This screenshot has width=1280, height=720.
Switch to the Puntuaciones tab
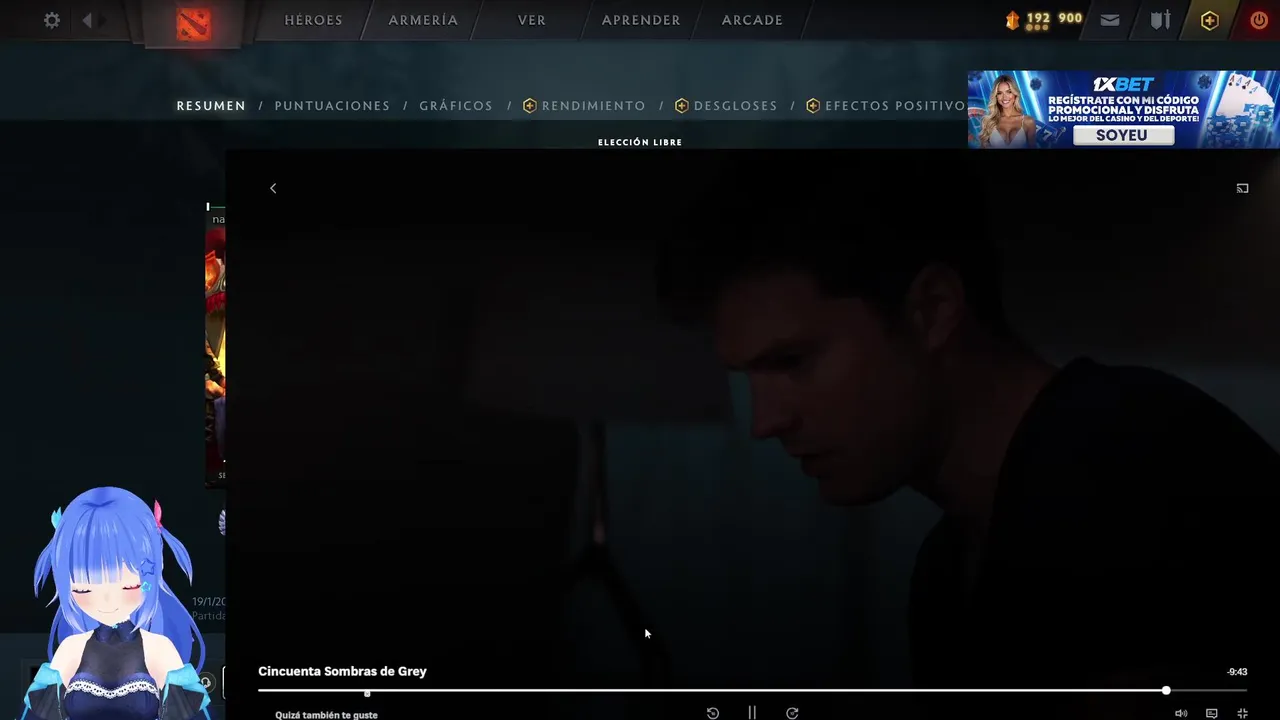pos(332,106)
